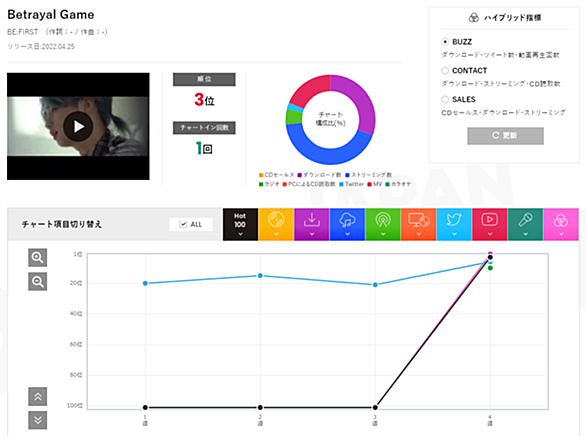The width and height of the screenshot is (586, 436).
Task: Click the ラジオ legend entry
Action: [269, 184]
